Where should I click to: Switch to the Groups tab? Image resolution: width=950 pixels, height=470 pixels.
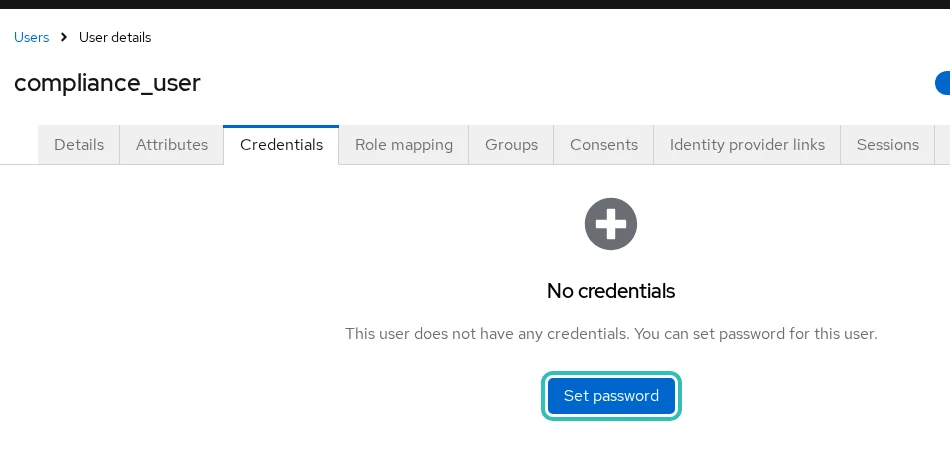(511, 145)
